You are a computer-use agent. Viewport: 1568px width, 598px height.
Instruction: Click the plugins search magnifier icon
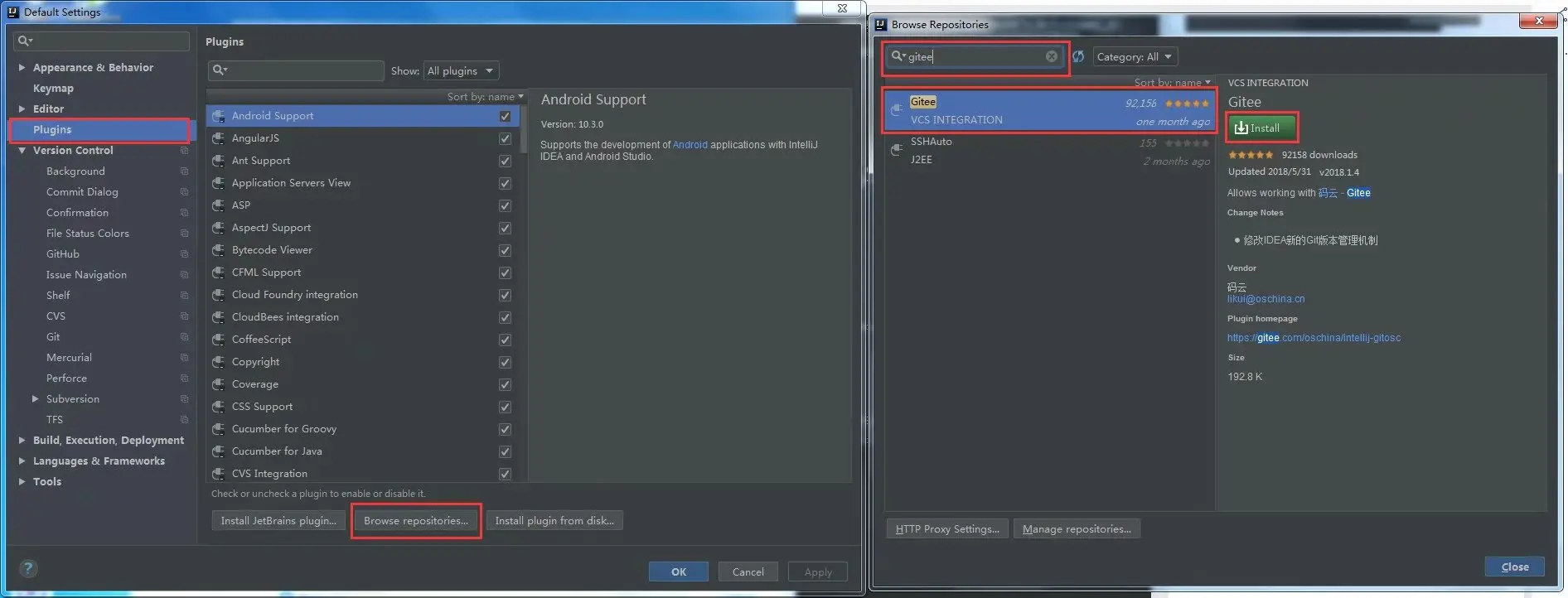[220, 70]
